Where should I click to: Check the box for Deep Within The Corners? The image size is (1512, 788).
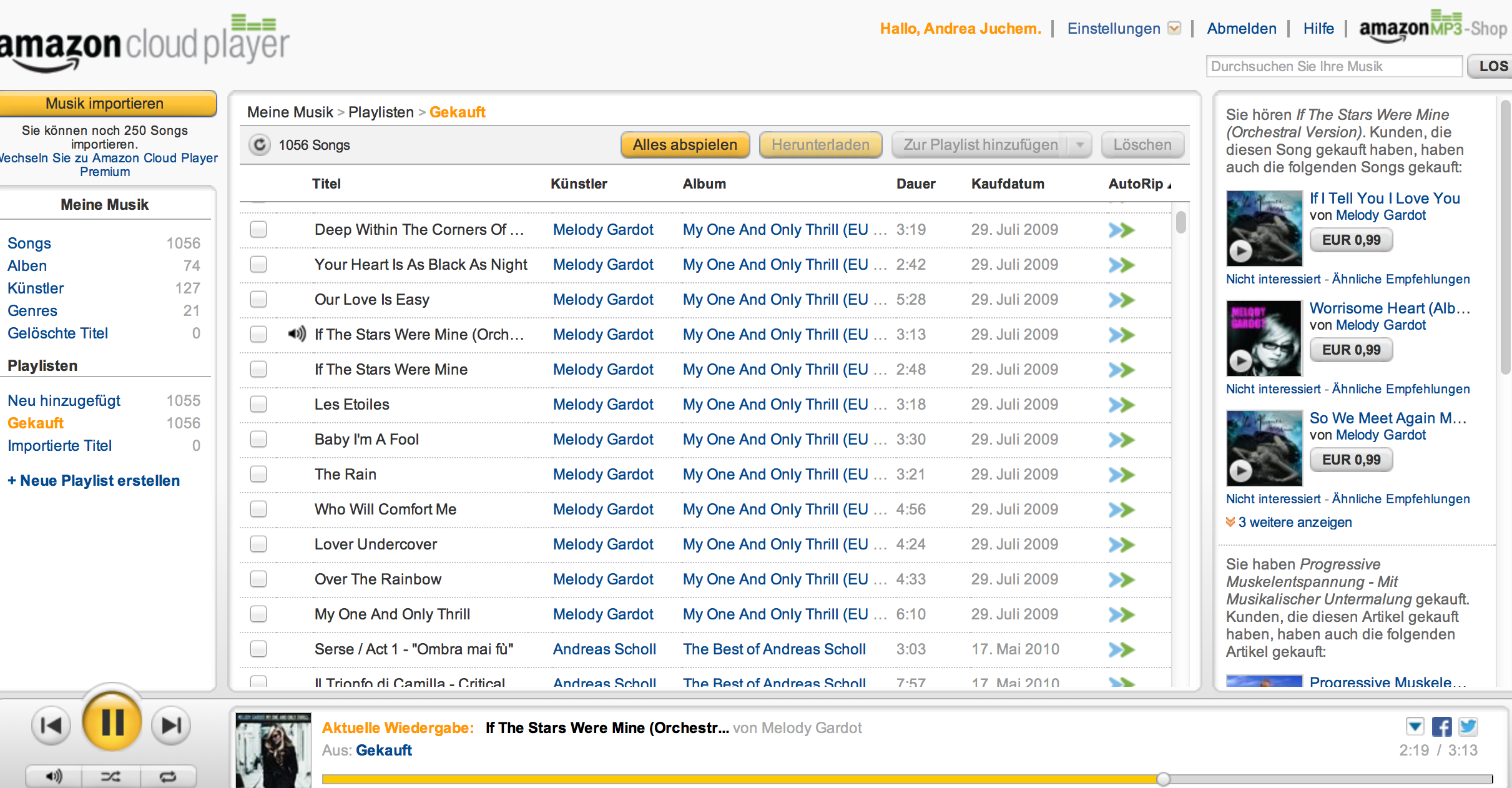[x=258, y=229]
